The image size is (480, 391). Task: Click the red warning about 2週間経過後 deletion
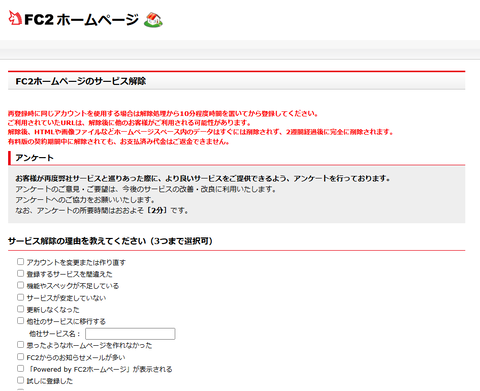(x=201, y=132)
